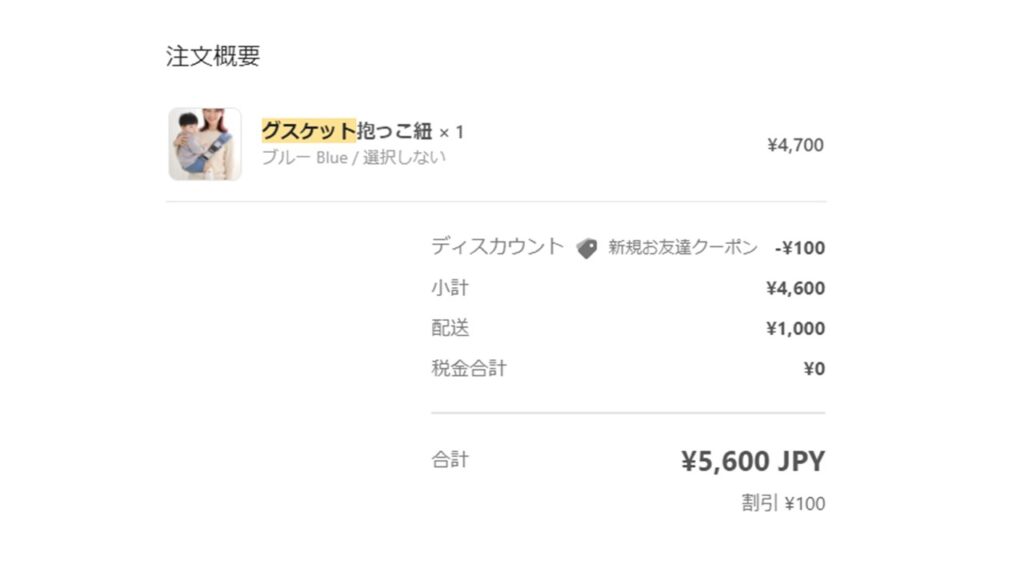Click the ブルー Blue variant text

[x=304, y=157]
